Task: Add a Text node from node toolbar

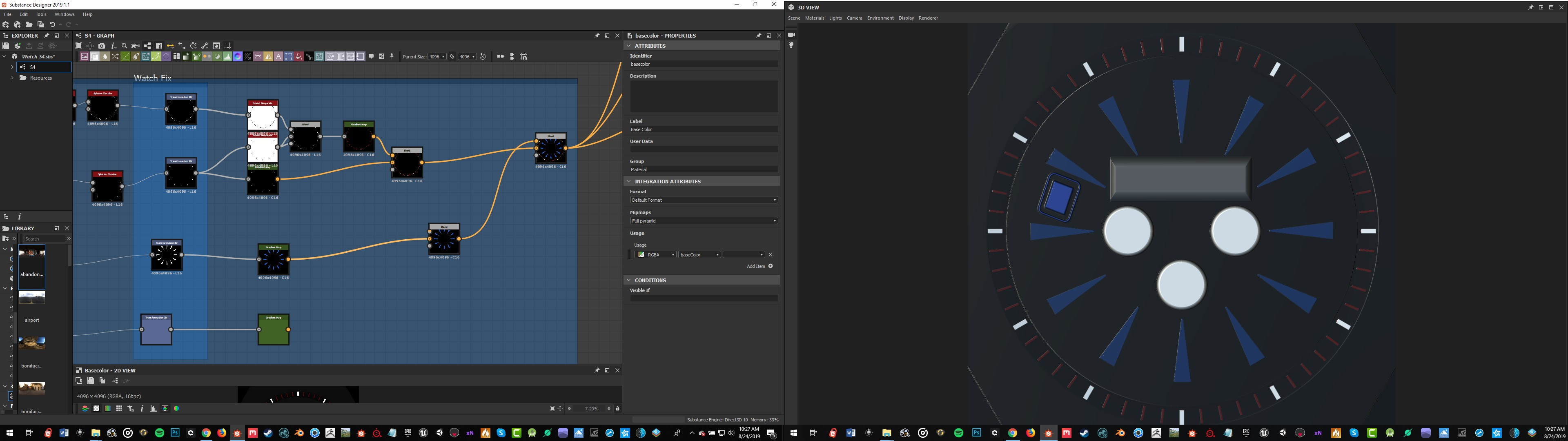Action: tap(278, 57)
